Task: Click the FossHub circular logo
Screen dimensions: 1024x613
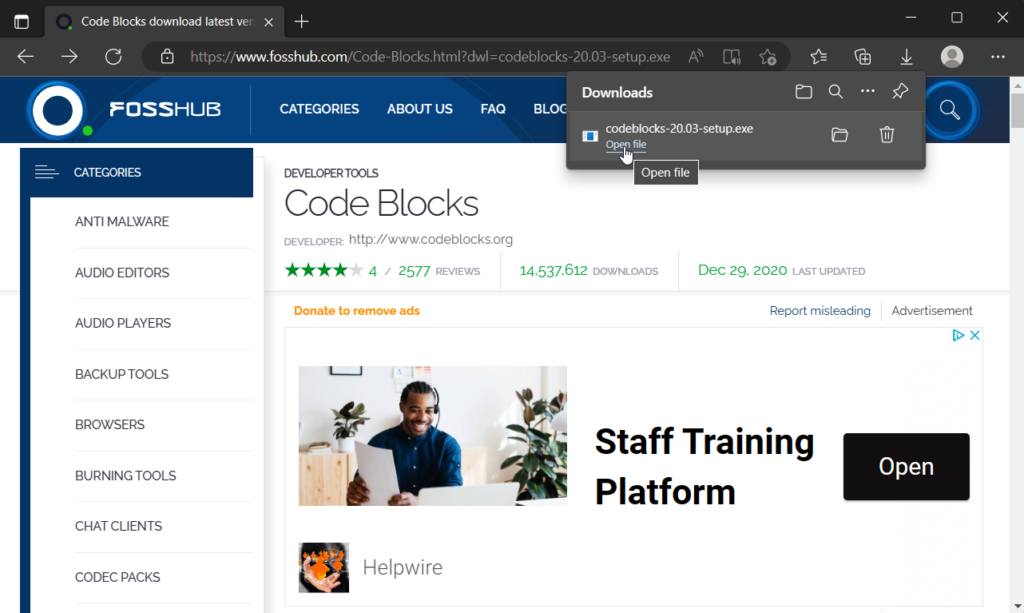Action: 57,110
